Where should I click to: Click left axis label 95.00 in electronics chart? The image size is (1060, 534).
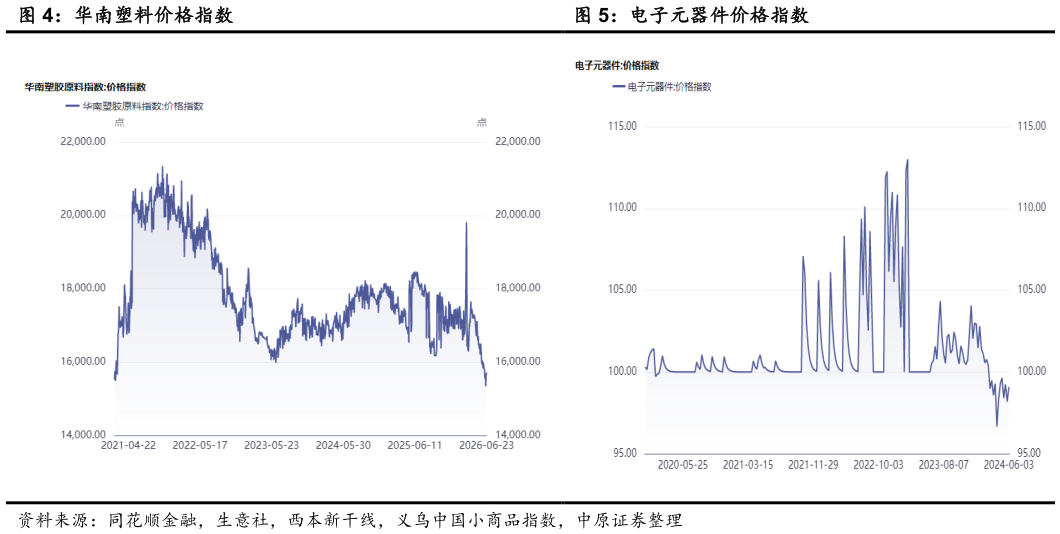624,453
